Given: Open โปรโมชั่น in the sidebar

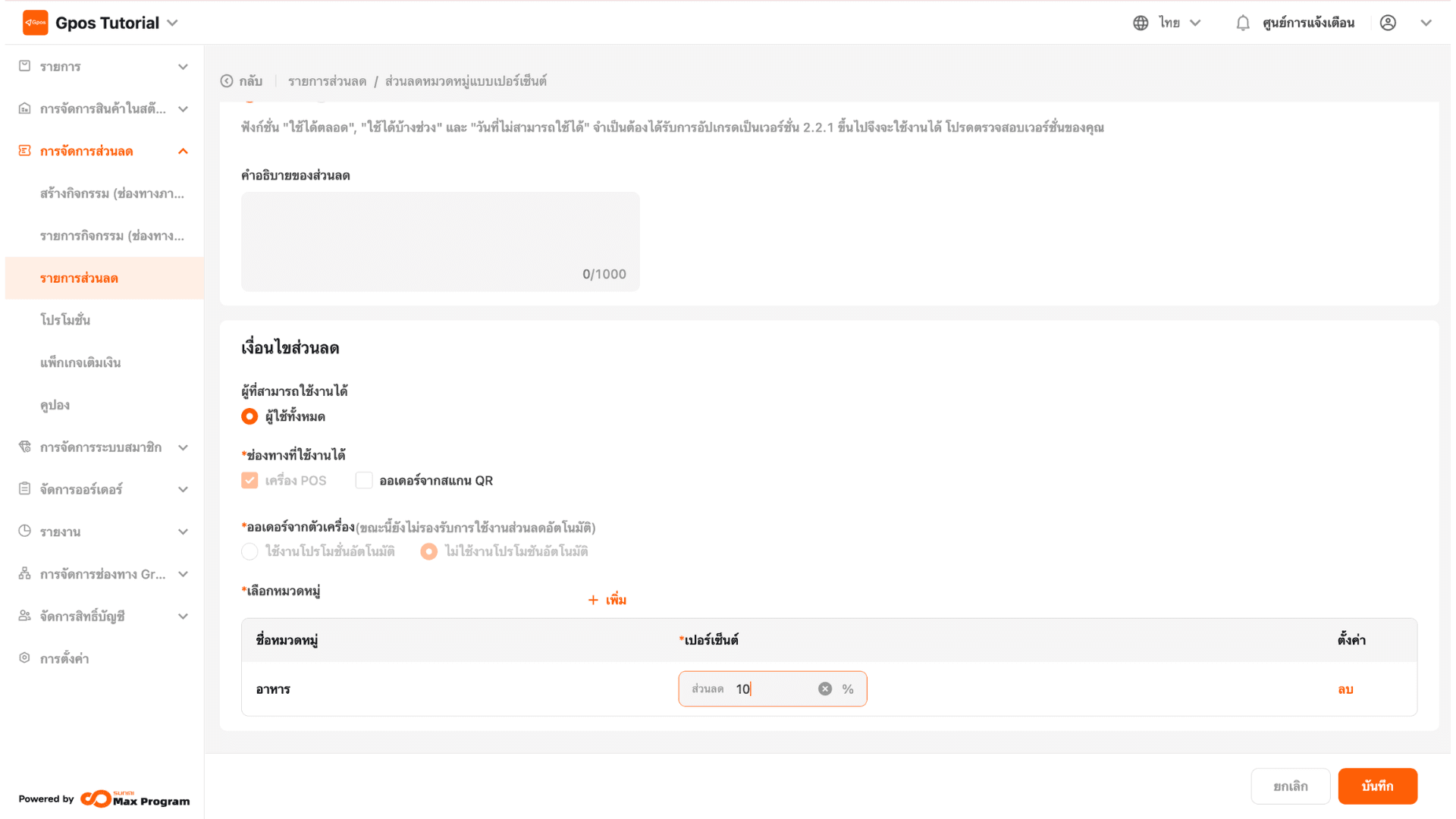Looking at the screenshot, I should click(x=65, y=320).
